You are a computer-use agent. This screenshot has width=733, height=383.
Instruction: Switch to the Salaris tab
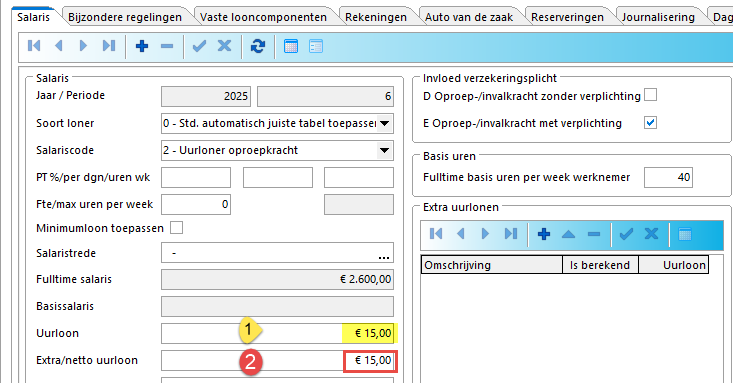point(33,17)
